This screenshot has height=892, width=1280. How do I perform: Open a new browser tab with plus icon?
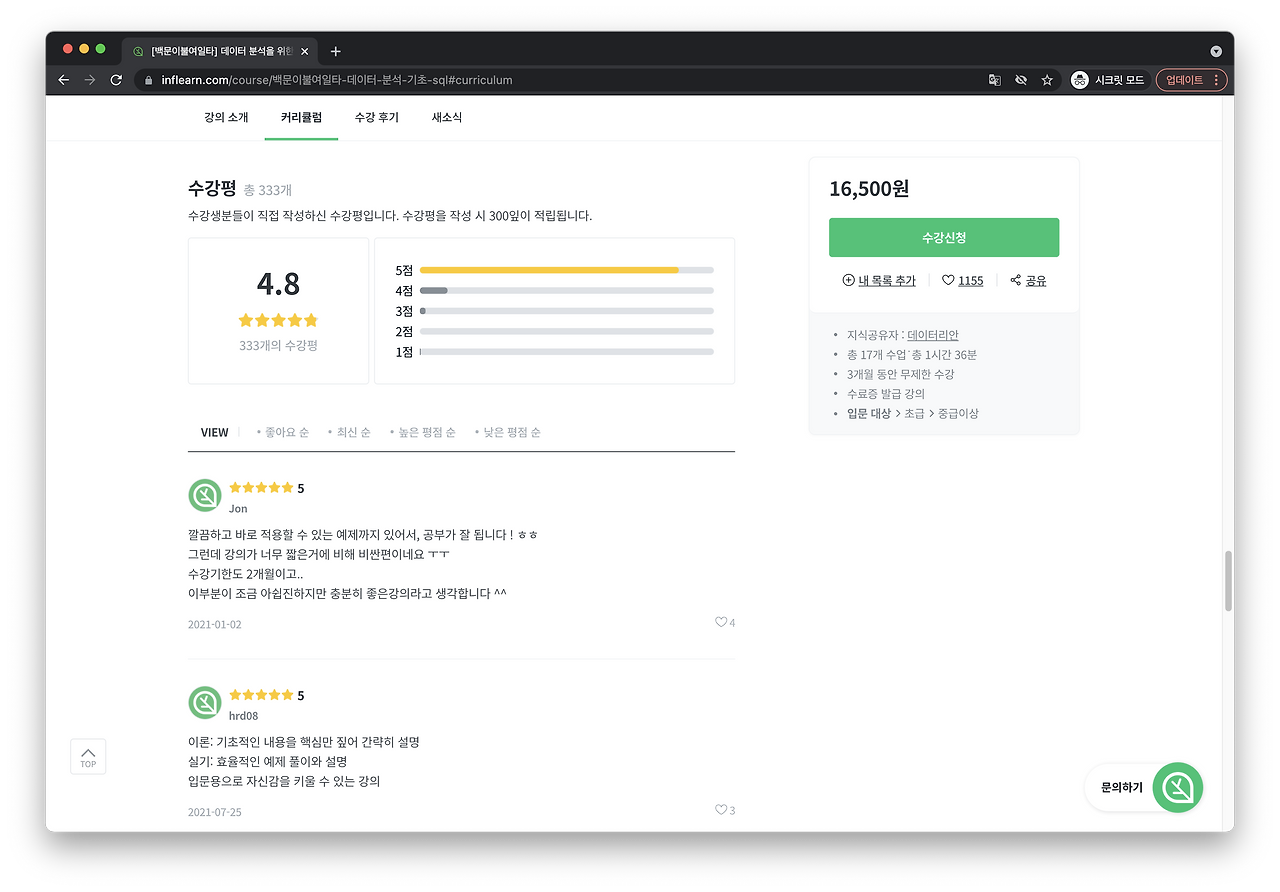(x=335, y=51)
